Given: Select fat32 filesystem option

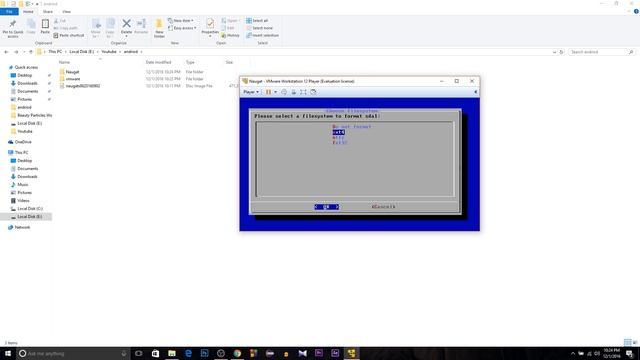Looking at the screenshot, I should pos(340,143).
